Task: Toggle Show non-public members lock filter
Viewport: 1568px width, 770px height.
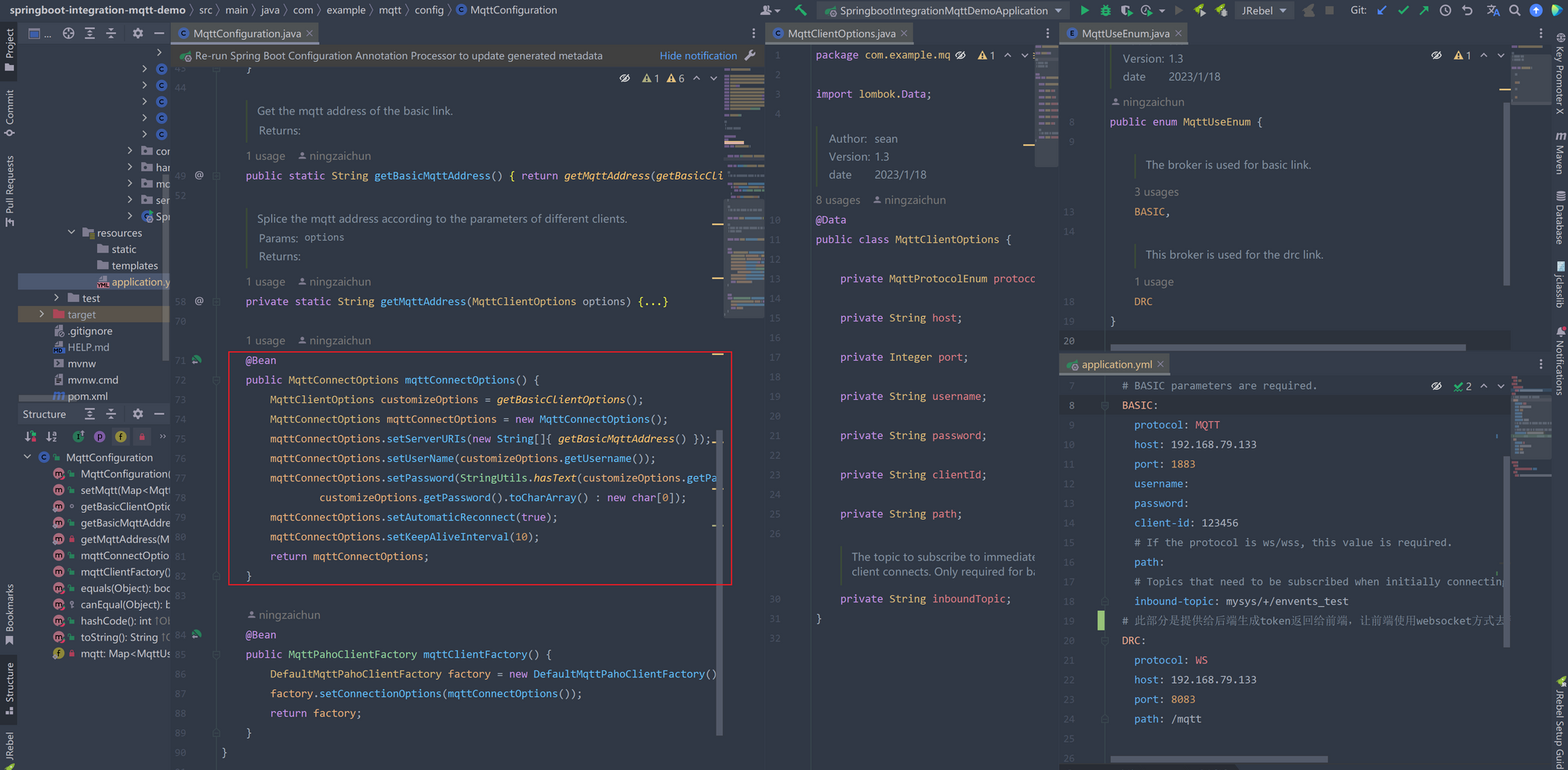Action: click(x=142, y=436)
